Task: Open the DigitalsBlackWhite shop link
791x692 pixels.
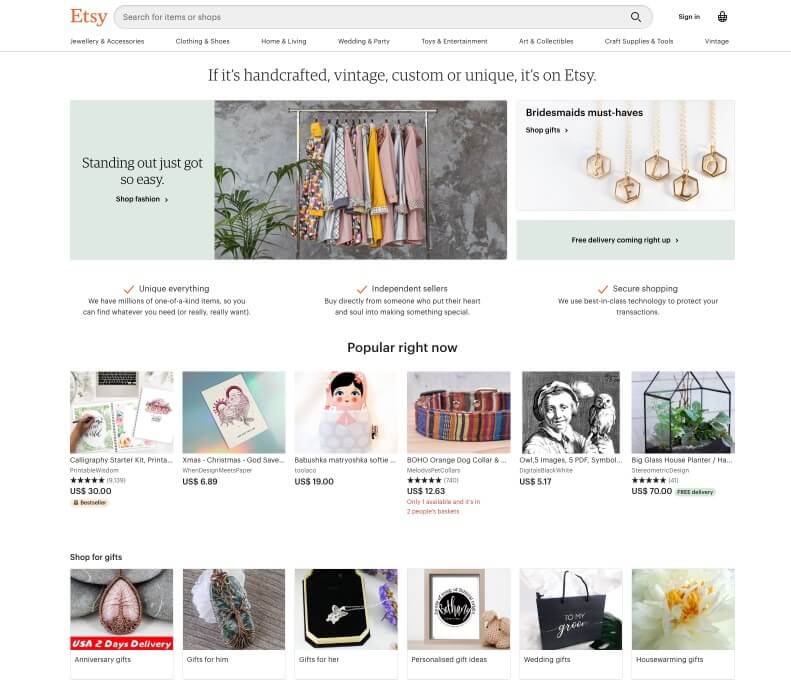Action: (546, 471)
